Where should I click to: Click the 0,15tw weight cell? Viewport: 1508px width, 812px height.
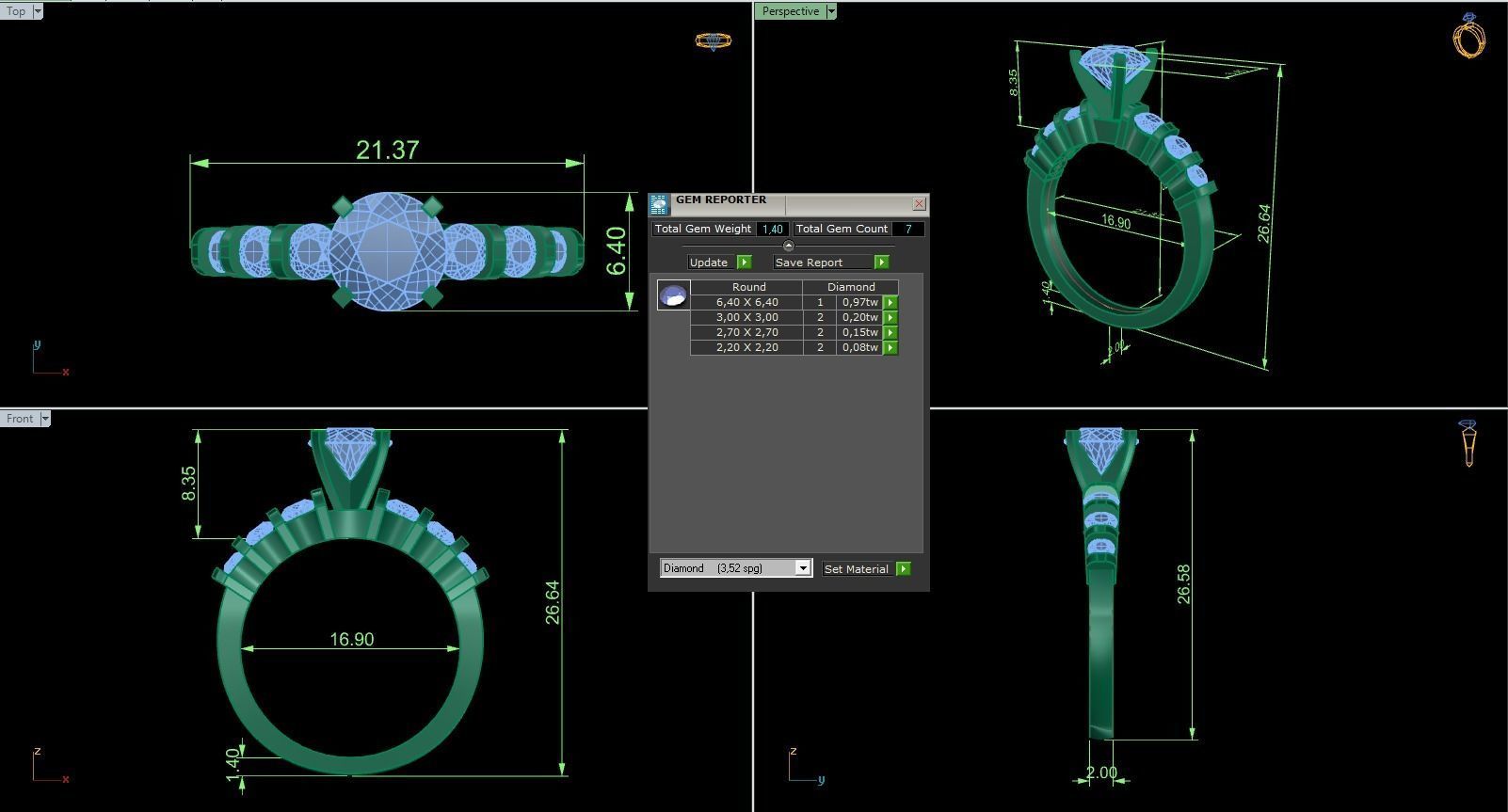[x=859, y=333]
